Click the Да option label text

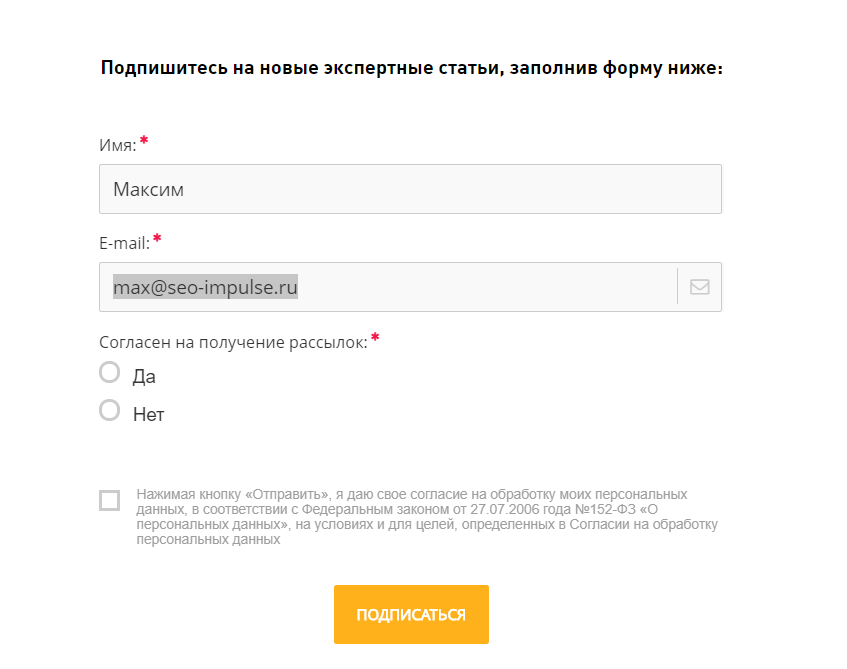[145, 374]
